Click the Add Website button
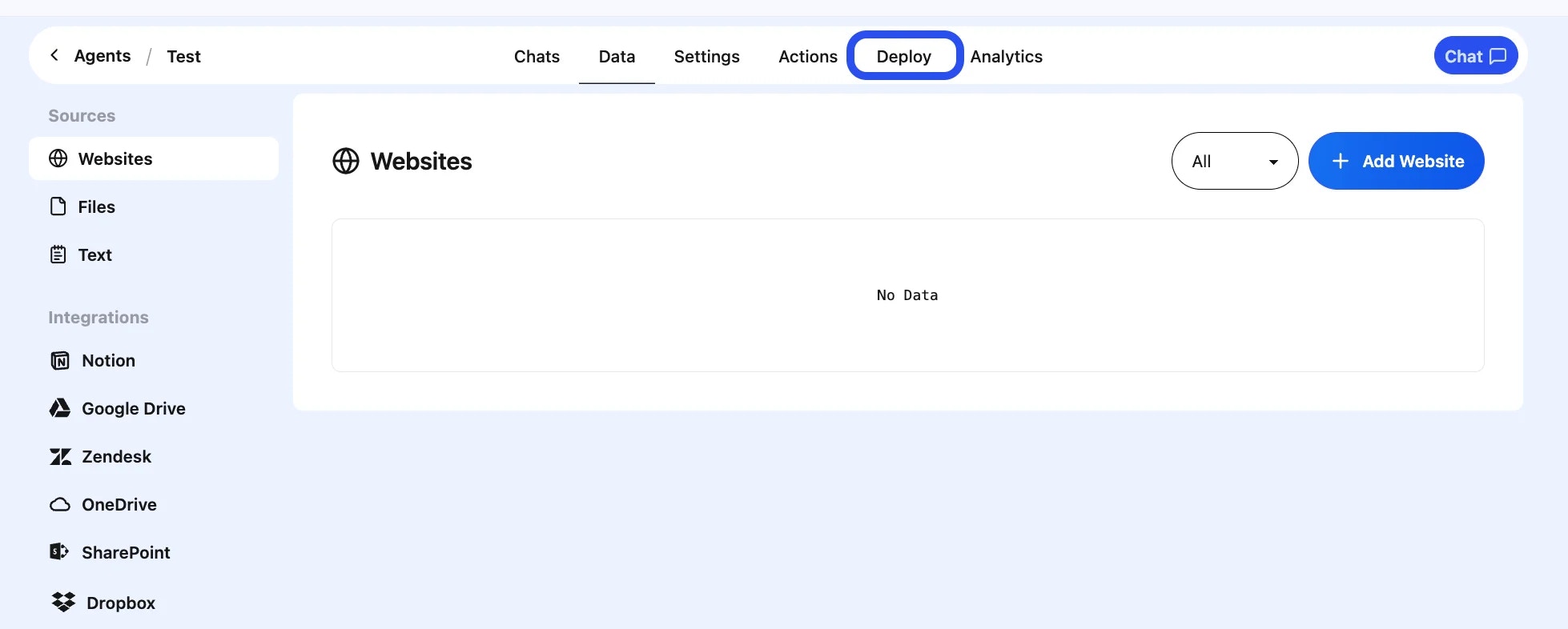The image size is (1568, 629). tap(1396, 161)
